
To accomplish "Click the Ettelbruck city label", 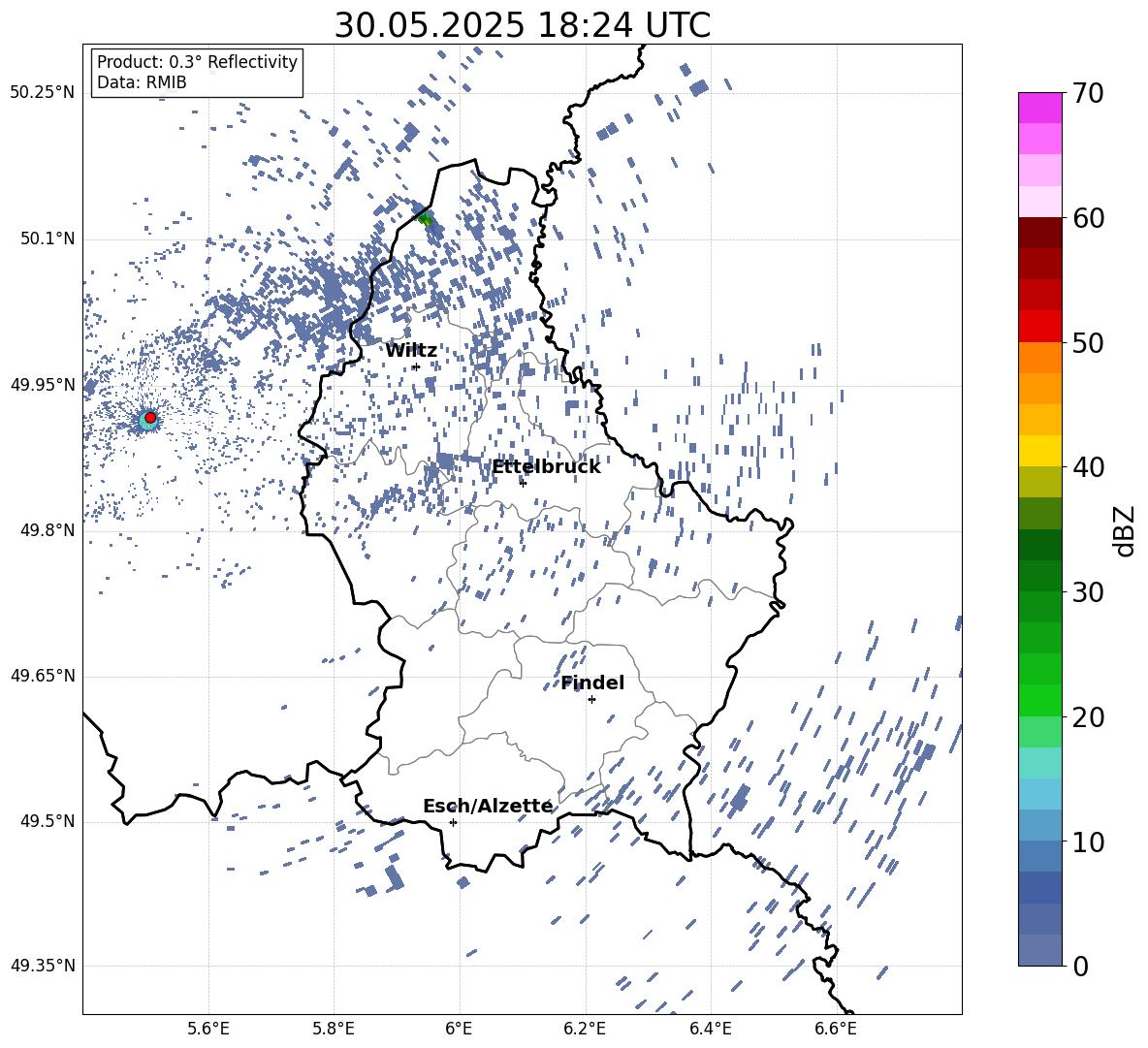I will click(x=546, y=467).
